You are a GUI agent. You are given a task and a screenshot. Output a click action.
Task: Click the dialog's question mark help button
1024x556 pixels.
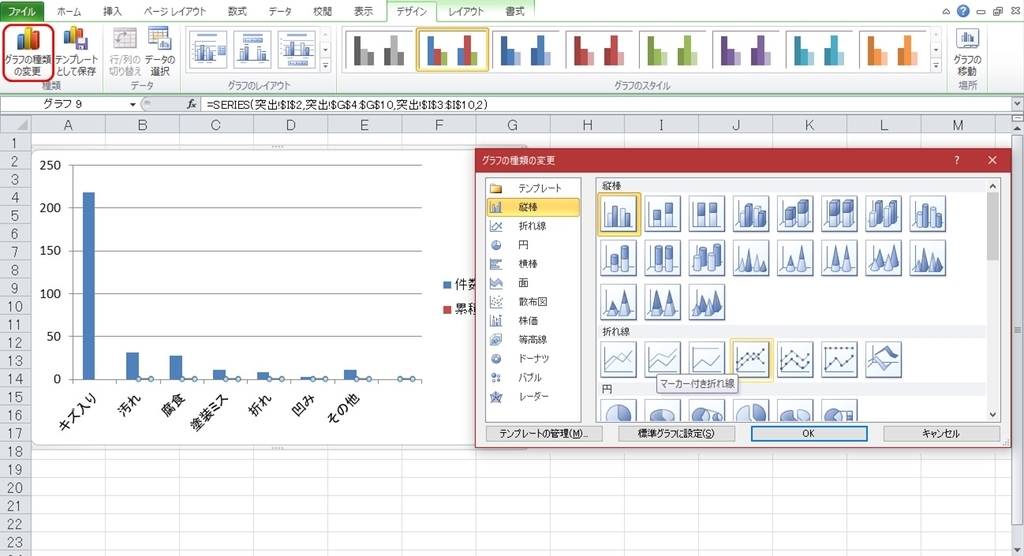pos(957,160)
